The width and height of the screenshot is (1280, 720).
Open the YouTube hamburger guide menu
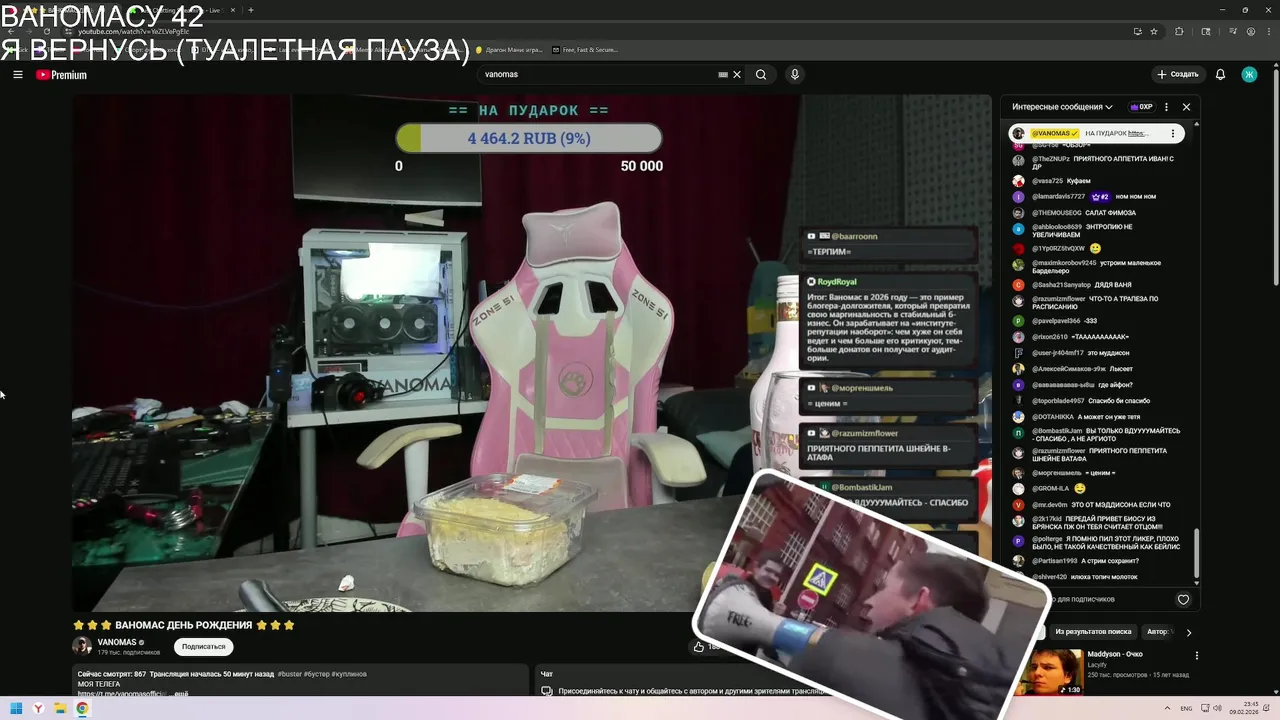point(17,74)
